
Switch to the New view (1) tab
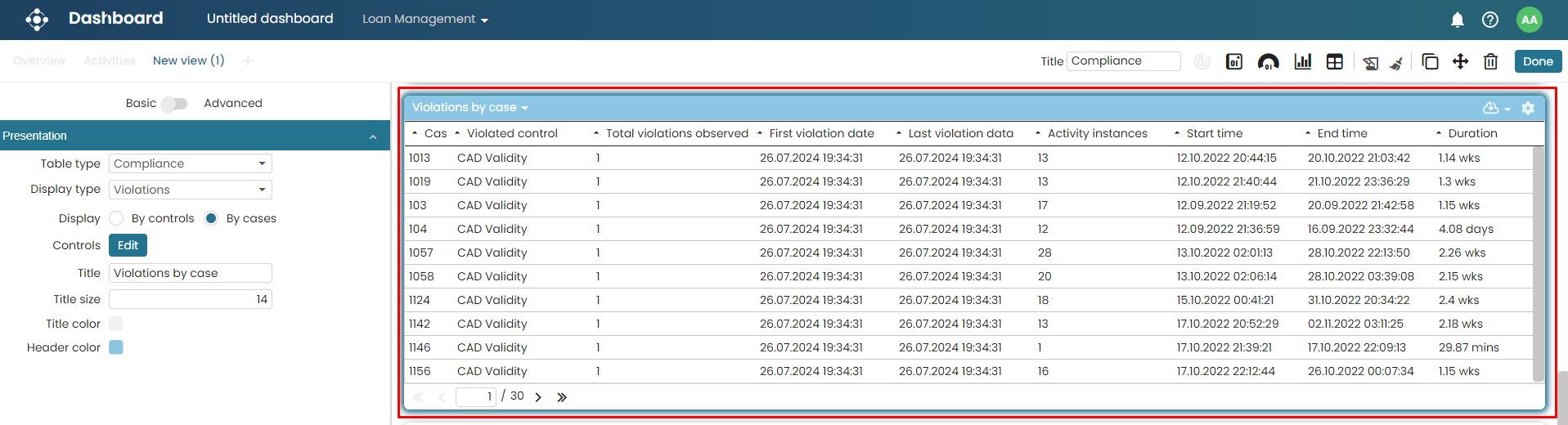pyautogui.click(x=188, y=60)
